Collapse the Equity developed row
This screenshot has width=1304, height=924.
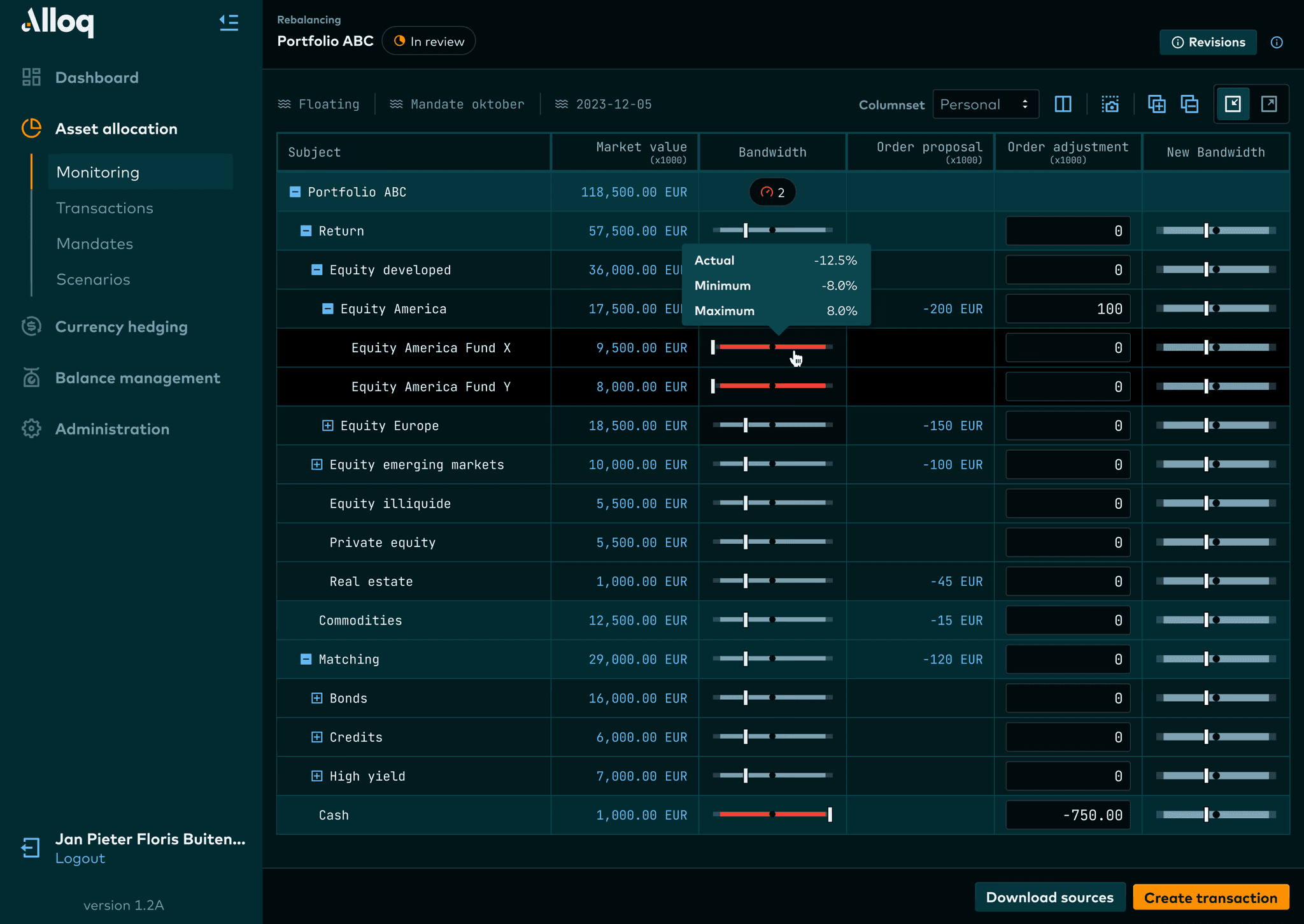coord(316,269)
